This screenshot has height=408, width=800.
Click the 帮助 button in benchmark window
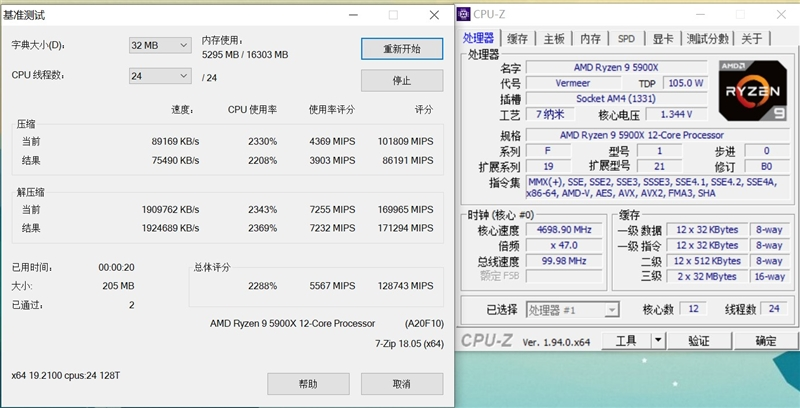pos(308,384)
